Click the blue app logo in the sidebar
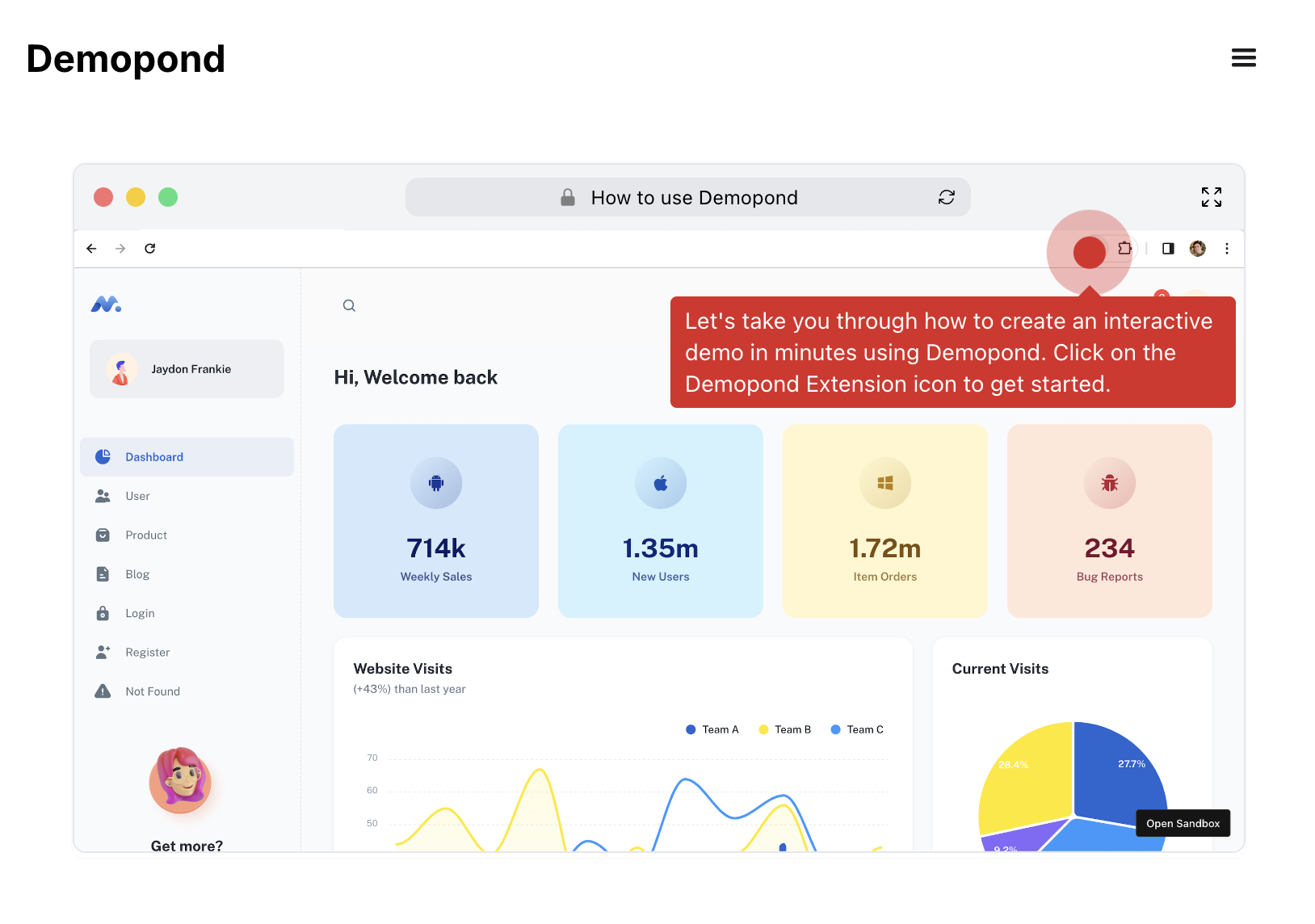Image resolution: width=1315 pixels, height=924 pixels. point(106,304)
